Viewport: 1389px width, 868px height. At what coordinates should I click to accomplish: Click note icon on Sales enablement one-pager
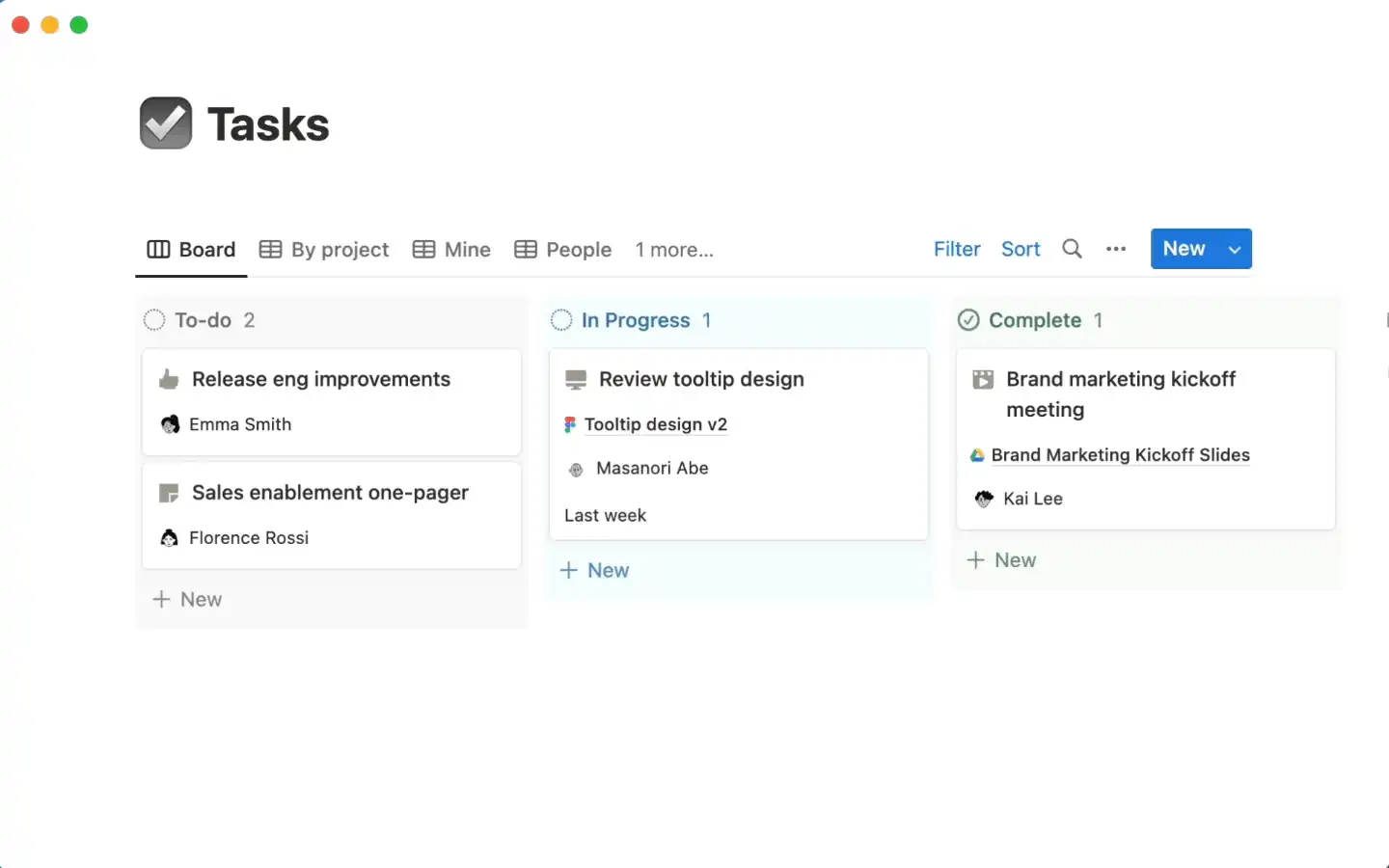coord(169,494)
